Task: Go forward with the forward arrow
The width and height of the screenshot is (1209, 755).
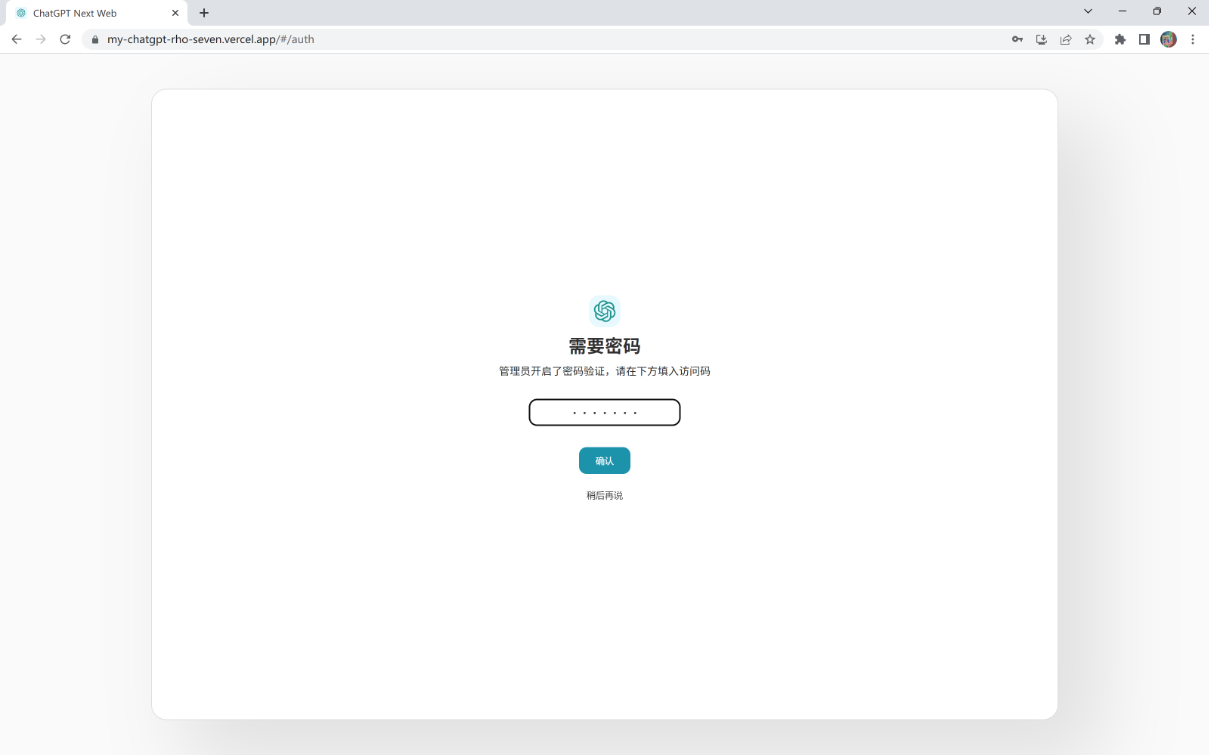Action: coord(41,40)
